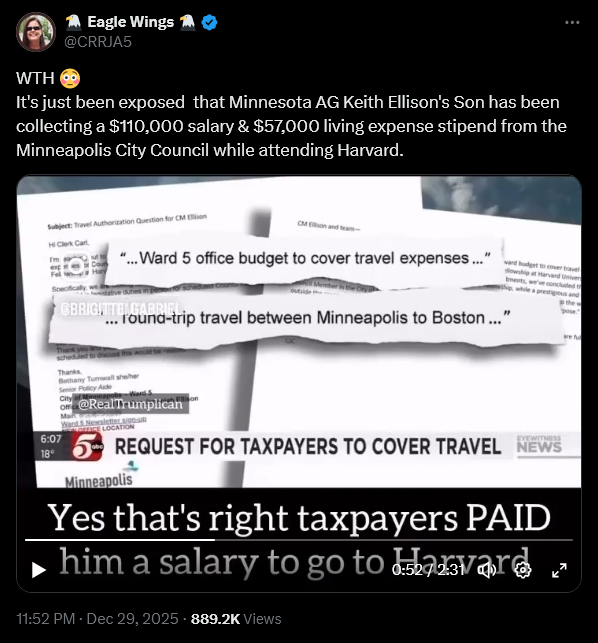Open the @CRRJA5 handle link

98,42
